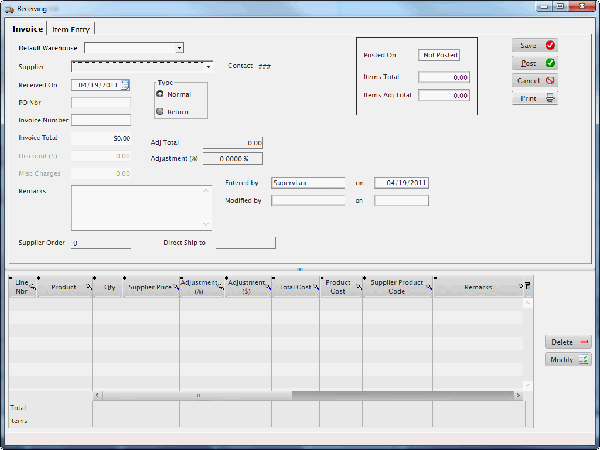The image size is (600, 450).
Task: Open the Supplier dropdown list
Action: tap(208, 67)
